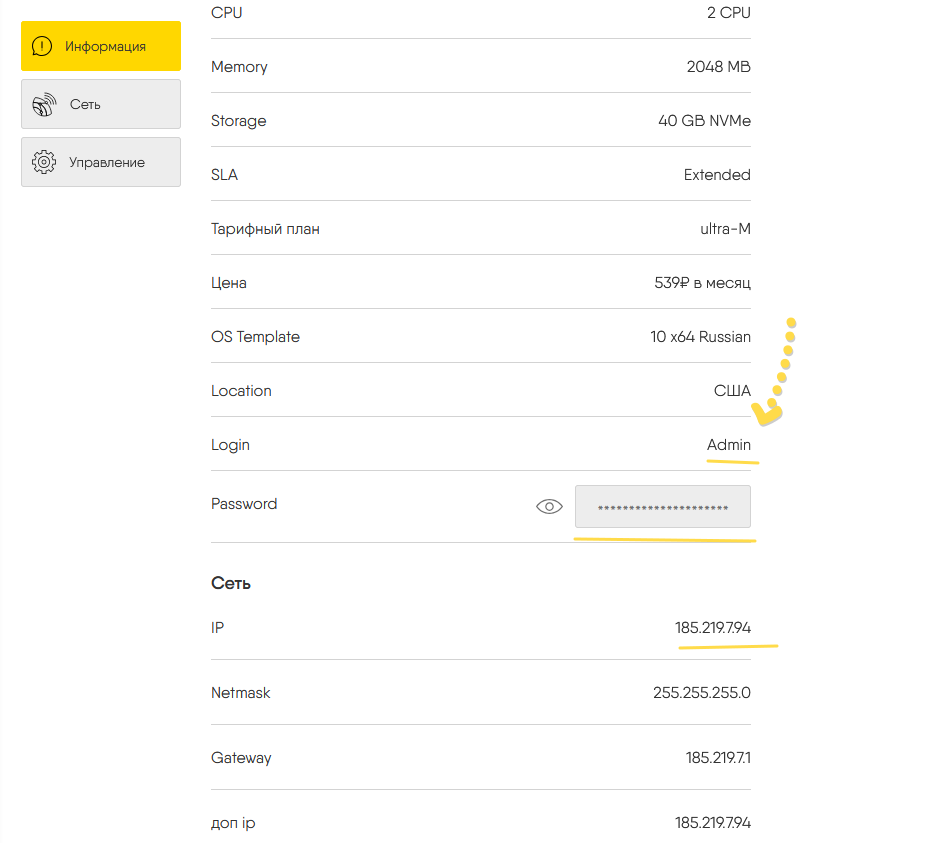
Task: Click the 539₽ в месяц price
Action: click(x=702, y=283)
